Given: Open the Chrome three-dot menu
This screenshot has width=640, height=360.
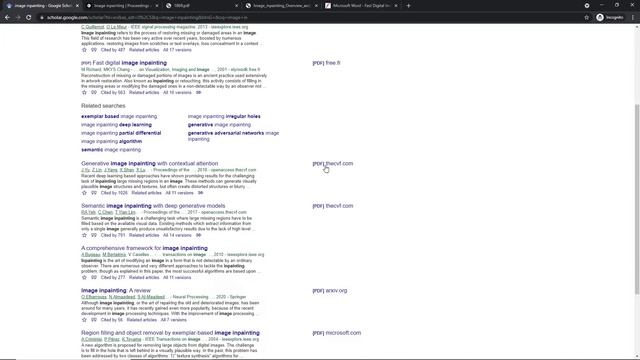Looking at the screenshot, I should (633, 18).
